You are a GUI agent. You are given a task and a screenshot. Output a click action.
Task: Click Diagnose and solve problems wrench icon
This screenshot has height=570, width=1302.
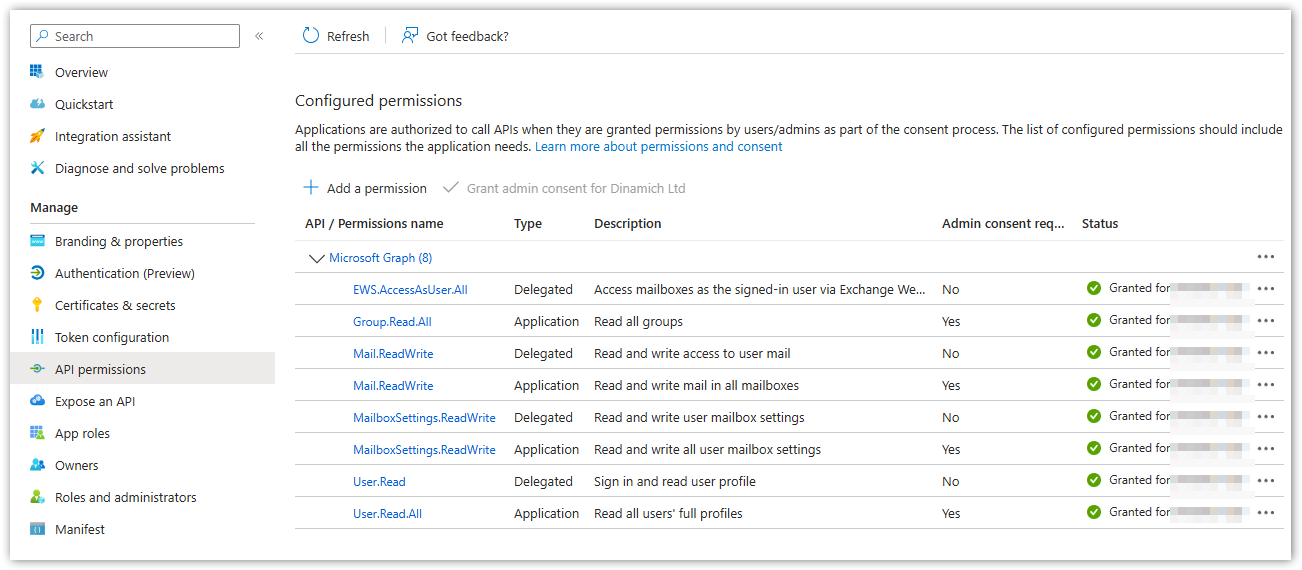coord(38,168)
